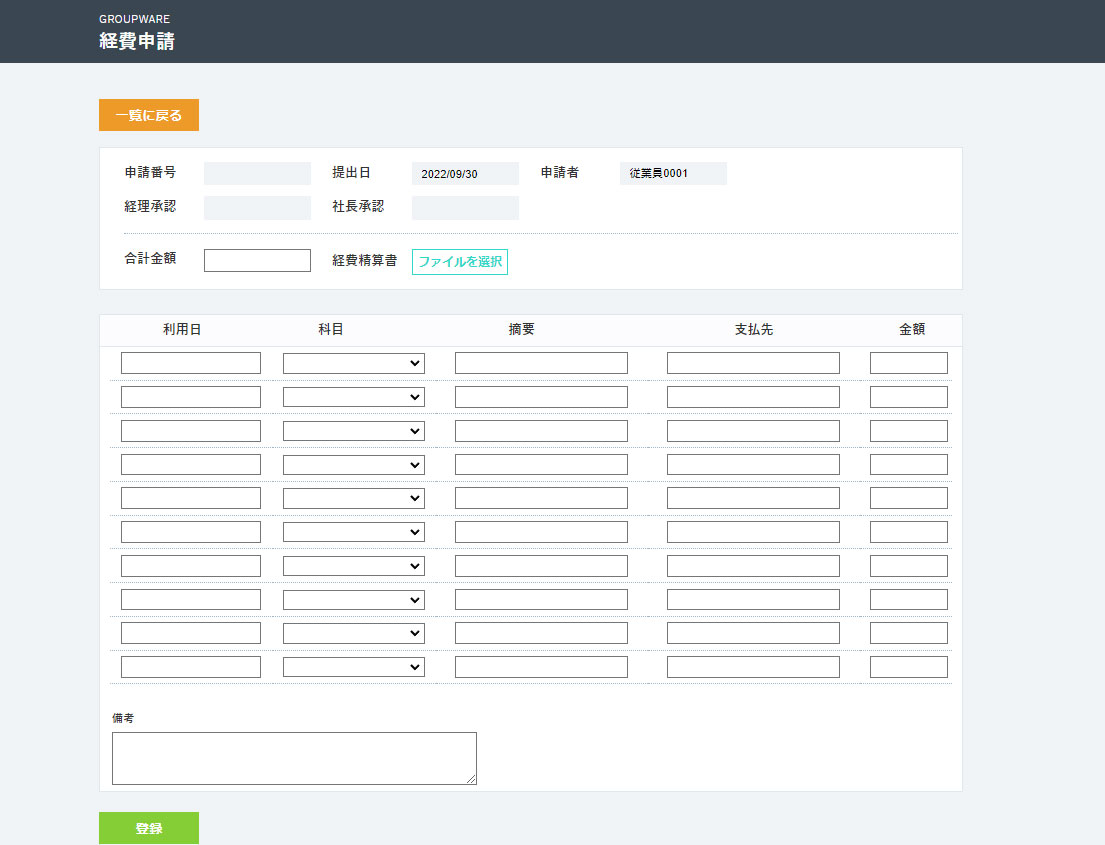This screenshot has height=845, width=1105.
Task: Click the 利用日 field in first row
Action: tap(190, 363)
